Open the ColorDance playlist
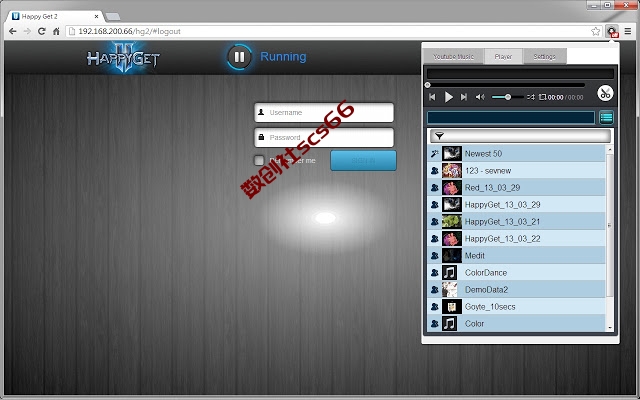Viewport: 640px width, 400px height. point(516,273)
